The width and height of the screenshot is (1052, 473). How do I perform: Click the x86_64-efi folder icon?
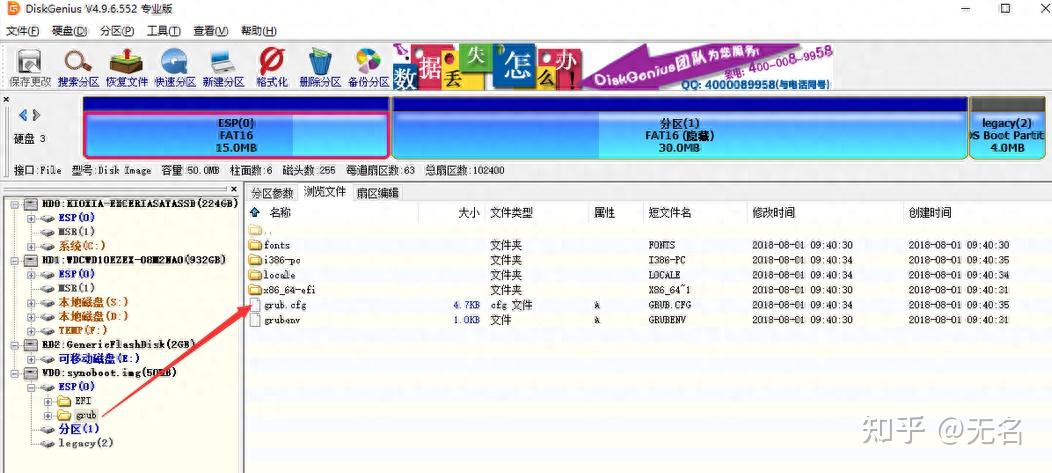(x=255, y=290)
